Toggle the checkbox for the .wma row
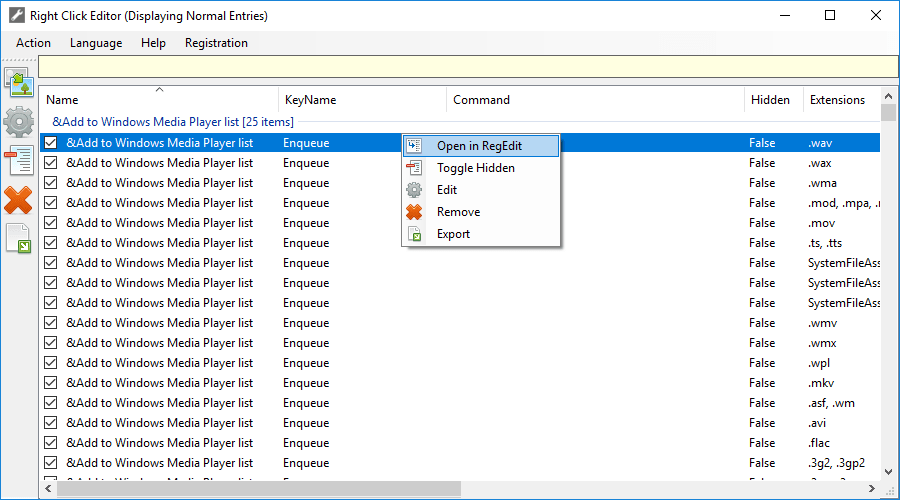Screen dimensions: 900x500 51,183
